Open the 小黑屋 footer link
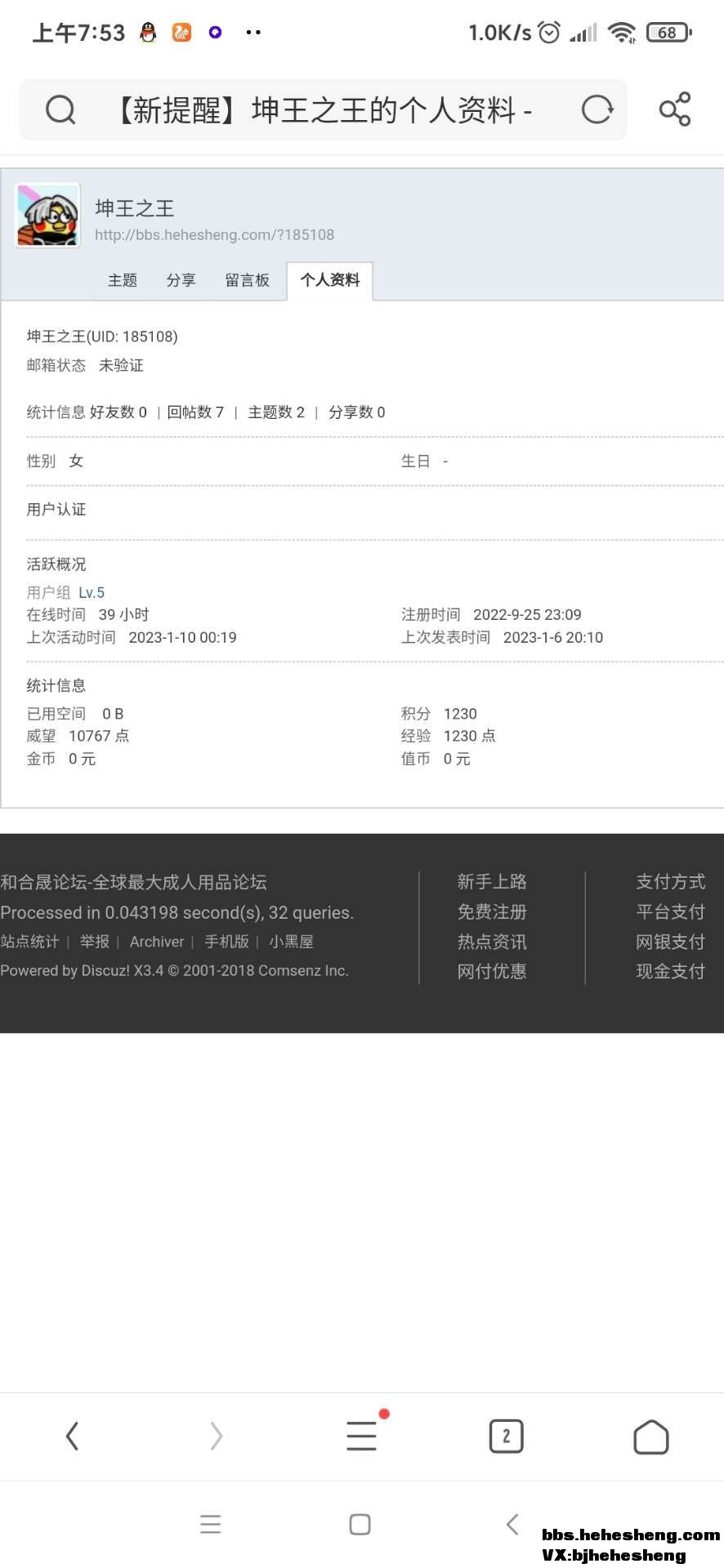Image resolution: width=724 pixels, height=1568 pixels. 292,942
